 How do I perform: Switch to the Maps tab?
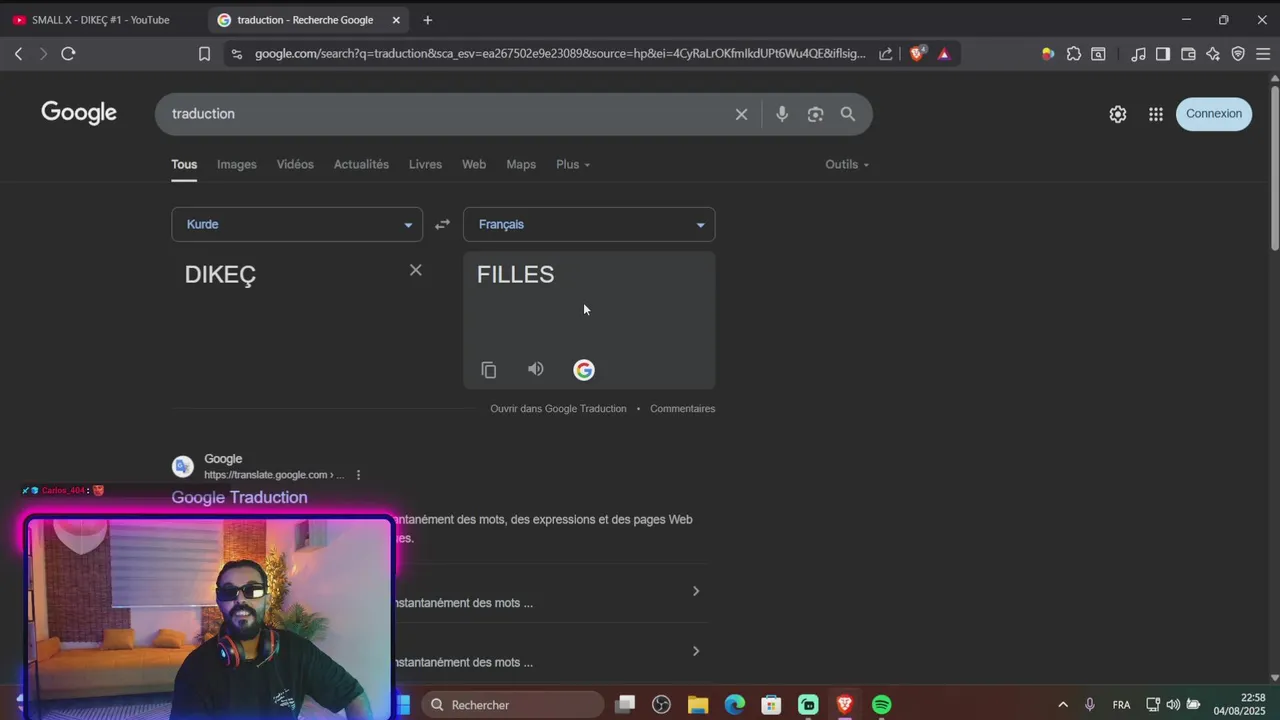coord(521,164)
